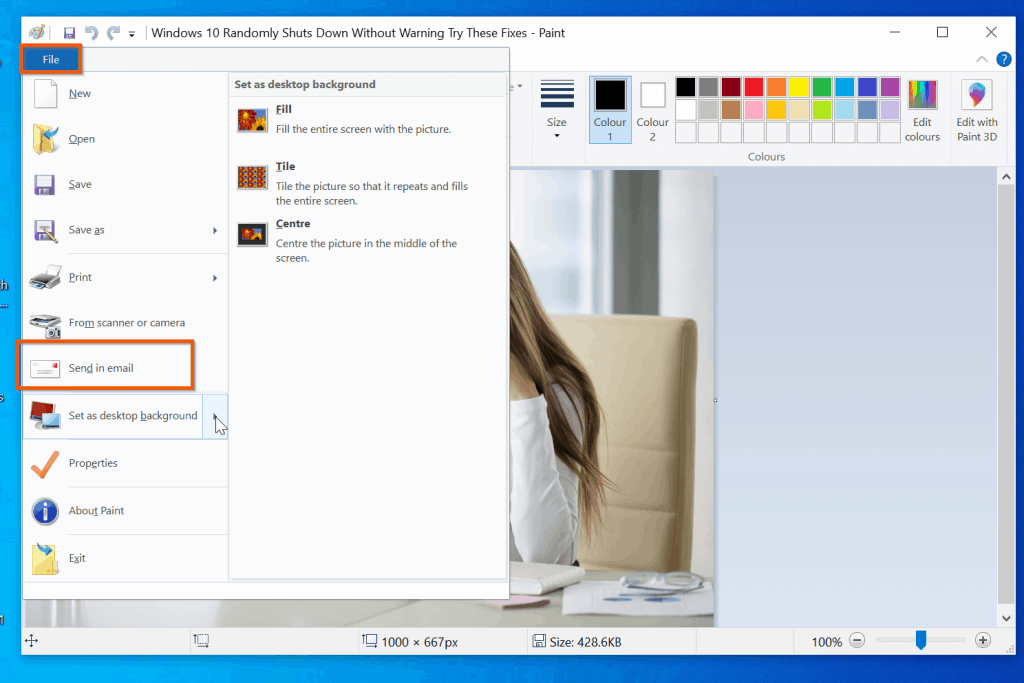Select the Colour 1 button
The height and width of the screenshot is (683, 1024).
coord(610,110)
